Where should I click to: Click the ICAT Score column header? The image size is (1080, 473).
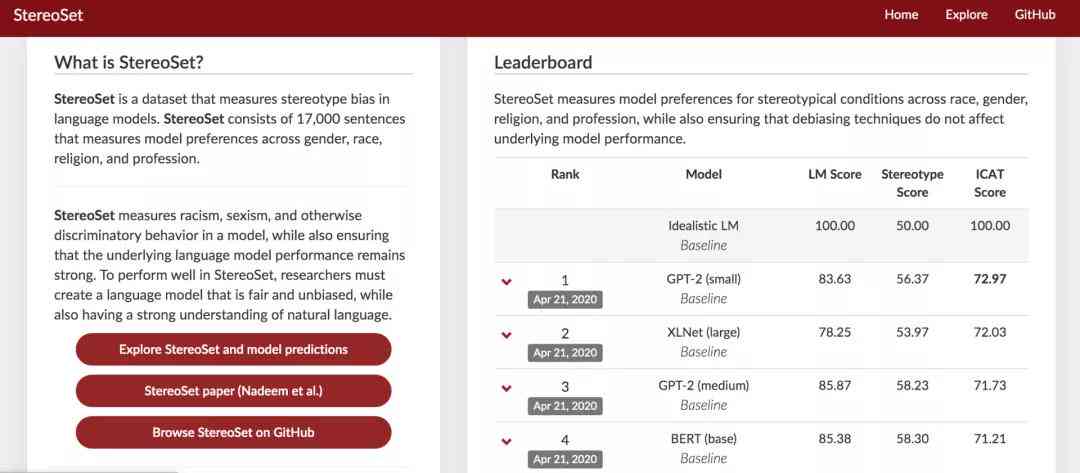coord(990,183)
